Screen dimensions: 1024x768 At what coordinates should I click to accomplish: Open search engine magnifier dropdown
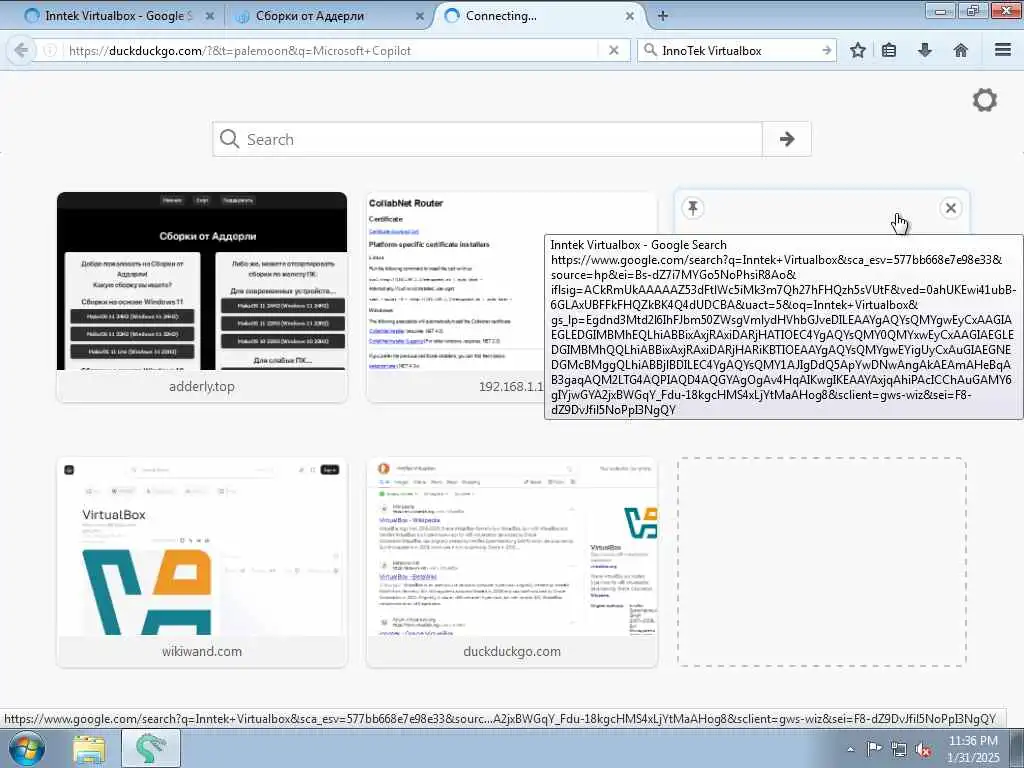tap(650, 50)
